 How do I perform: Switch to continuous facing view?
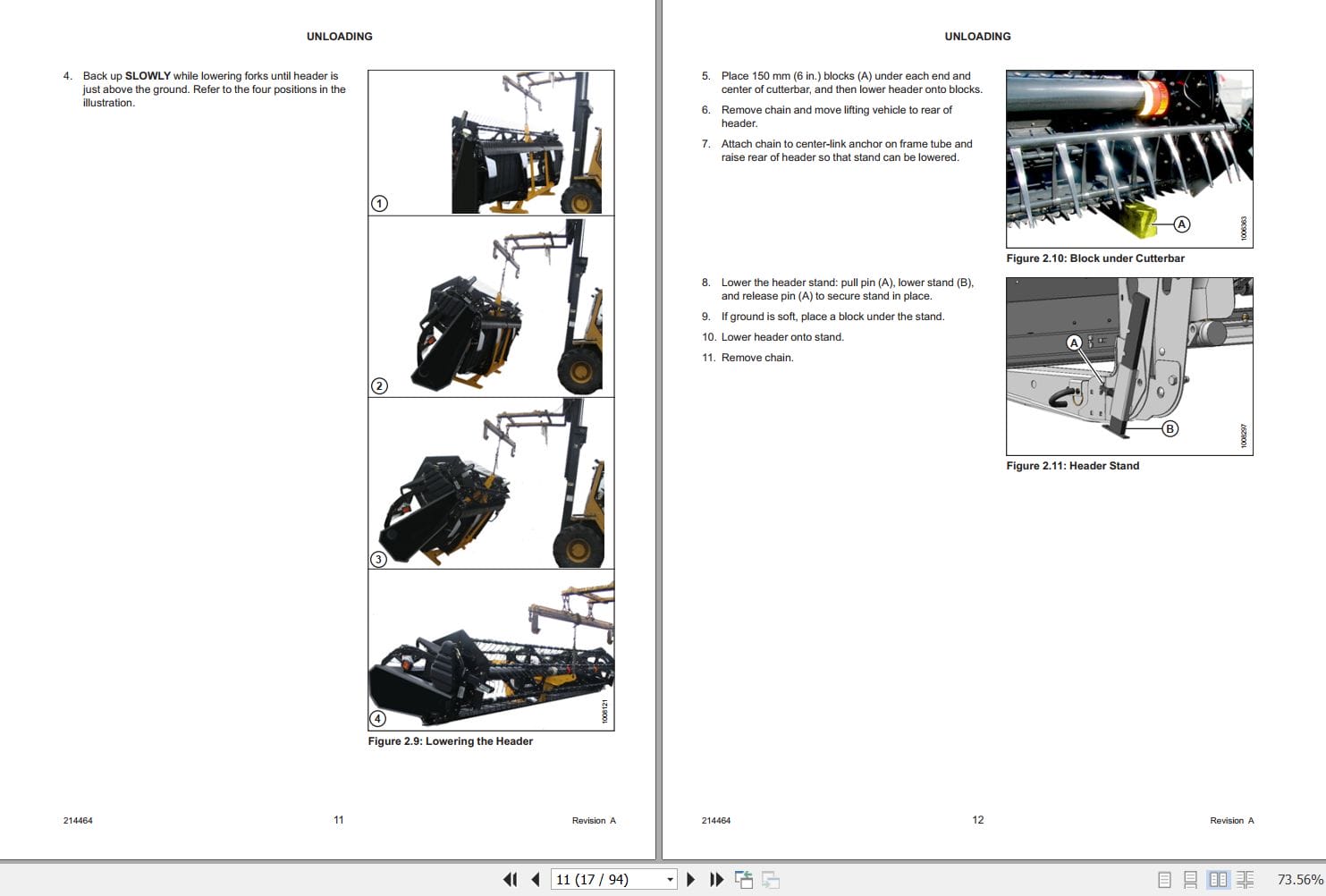(x=1245, y=880)
